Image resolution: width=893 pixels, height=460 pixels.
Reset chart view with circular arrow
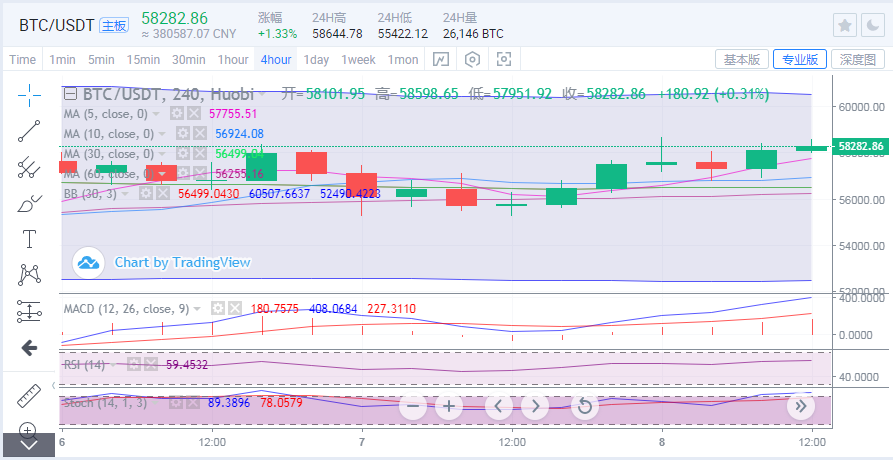(x=584, y=406)
